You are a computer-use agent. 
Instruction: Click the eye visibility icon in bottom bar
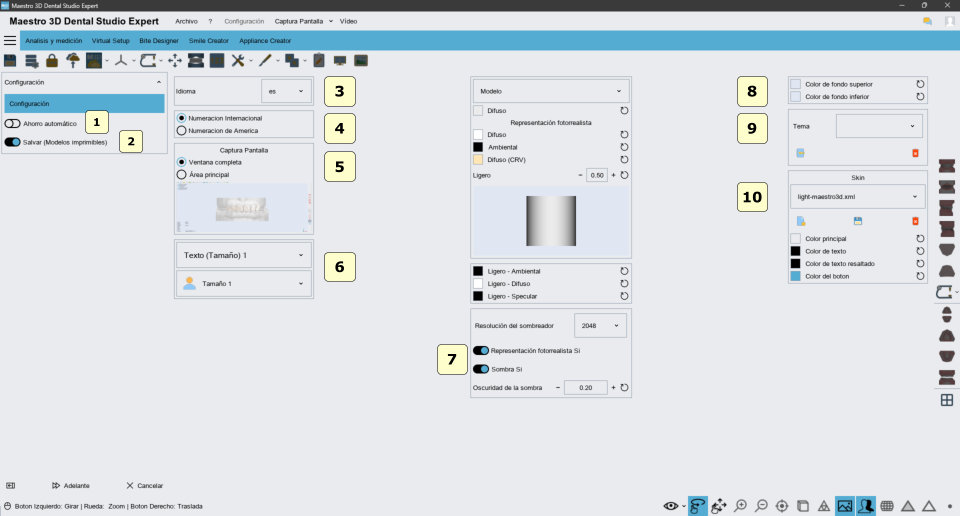tap(671, 506)
